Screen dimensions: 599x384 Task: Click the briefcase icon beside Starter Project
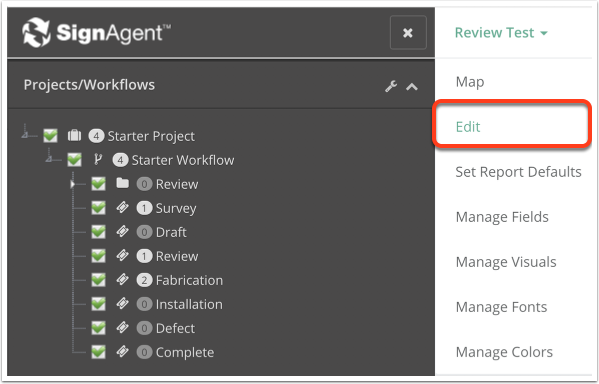tap(74, 135)
